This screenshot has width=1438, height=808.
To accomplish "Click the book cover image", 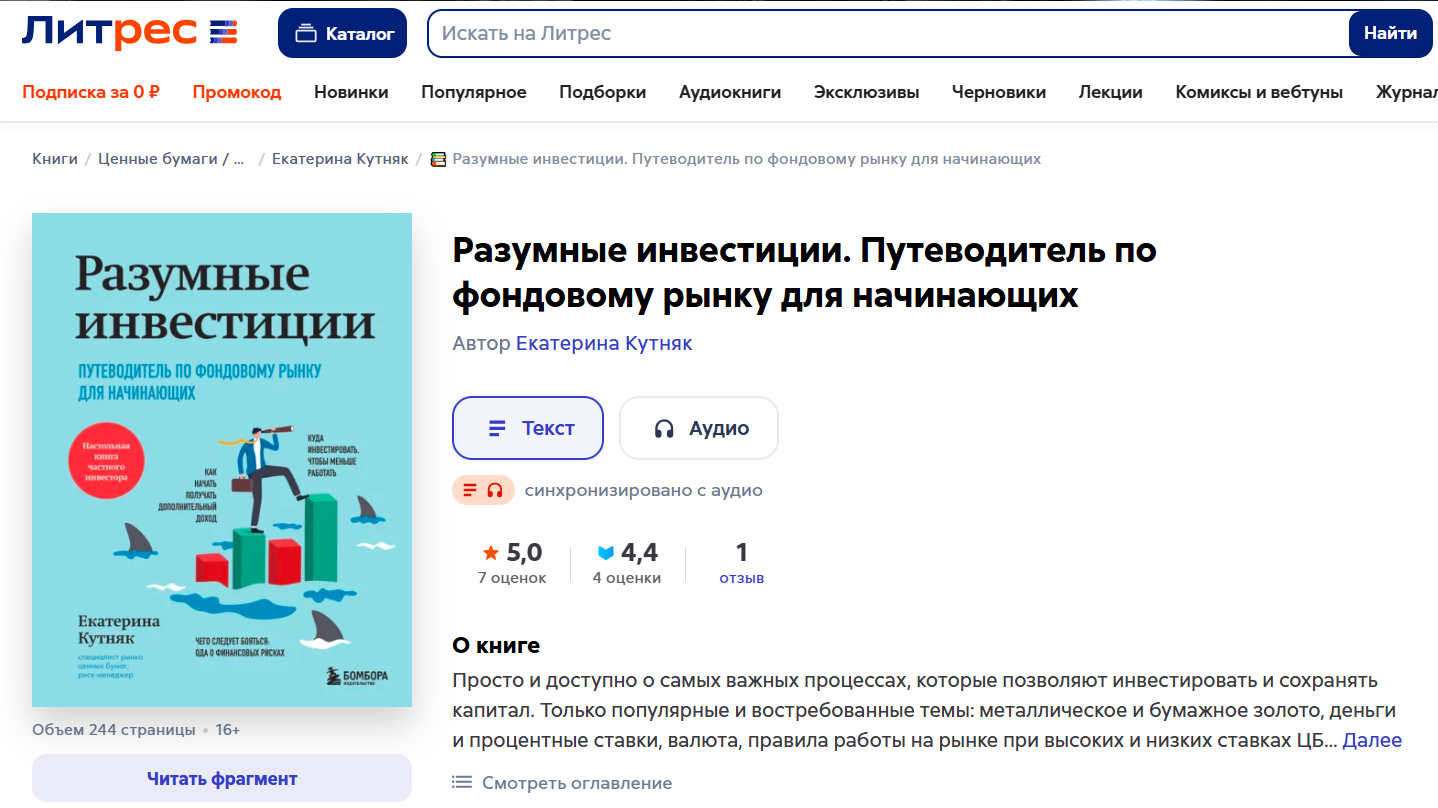I will (x=222, y=460).
